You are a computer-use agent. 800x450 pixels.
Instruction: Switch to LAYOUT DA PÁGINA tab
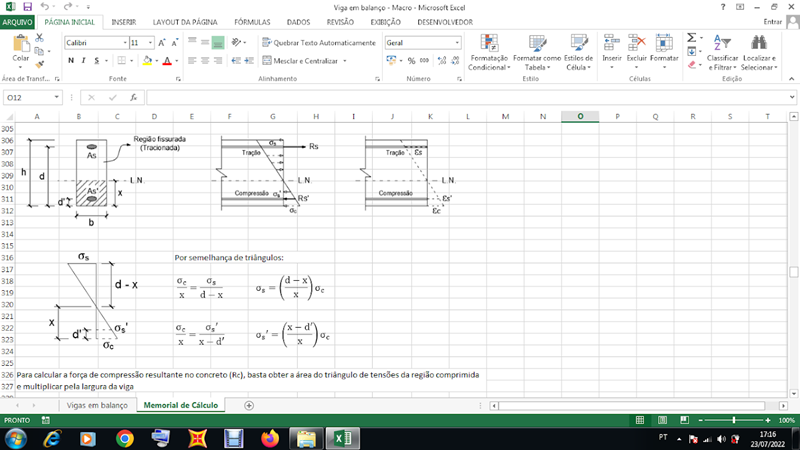(x=185, y=22)
